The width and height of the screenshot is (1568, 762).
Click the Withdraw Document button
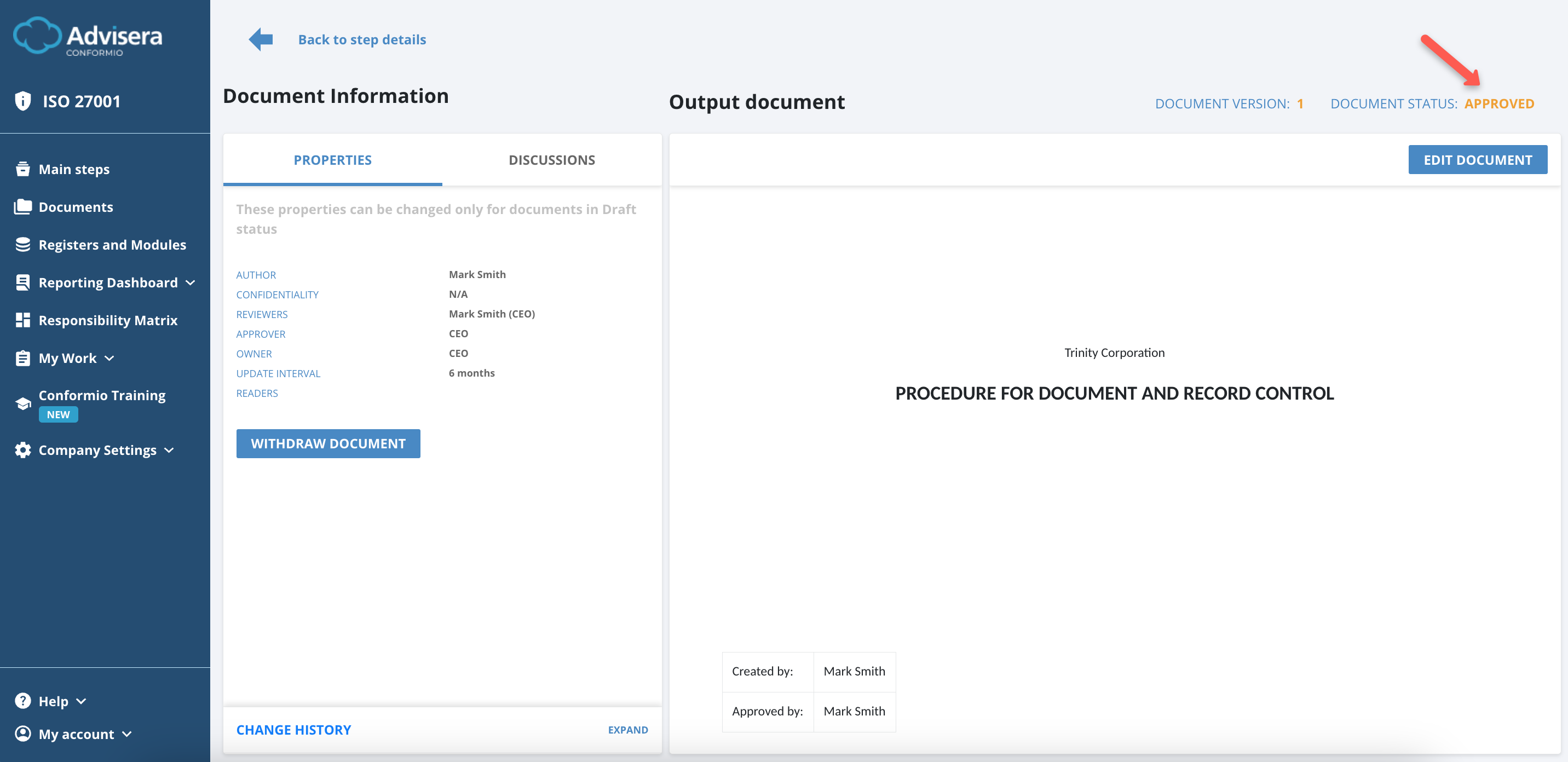328,443
